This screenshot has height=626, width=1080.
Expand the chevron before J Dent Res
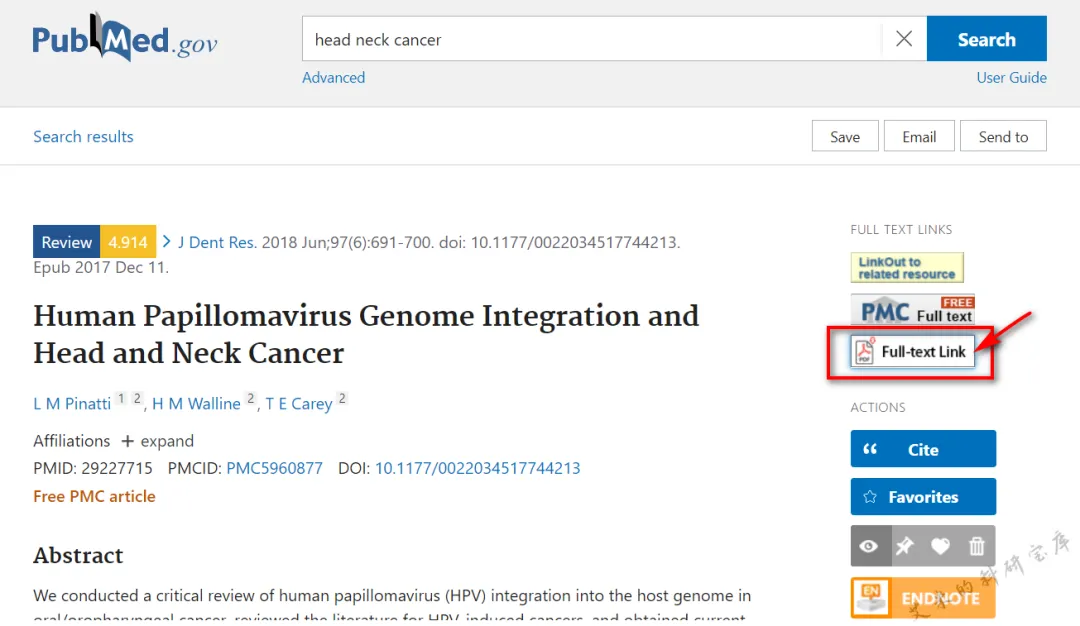(x=167, y=241)
